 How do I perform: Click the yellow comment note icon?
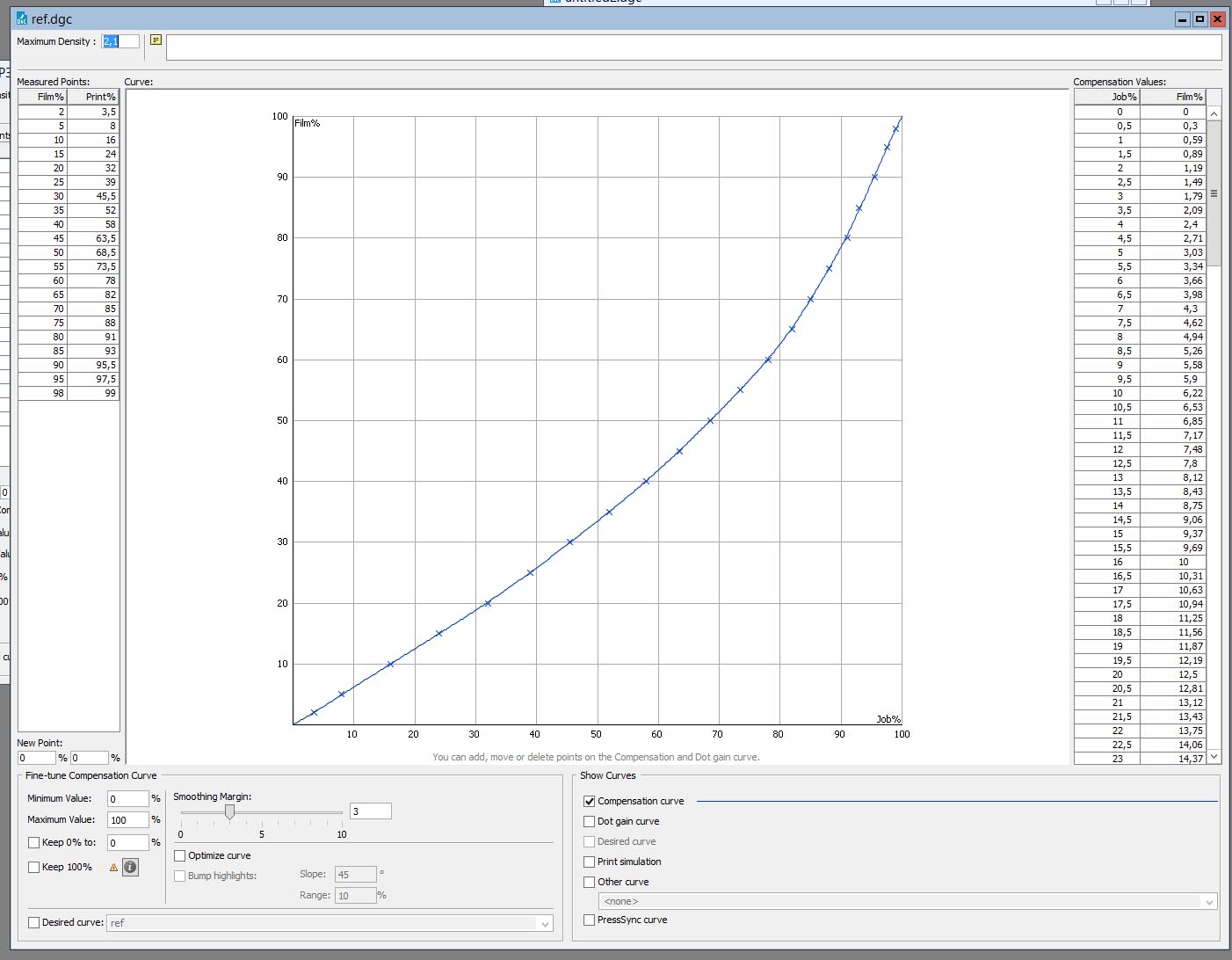(156, 40)
